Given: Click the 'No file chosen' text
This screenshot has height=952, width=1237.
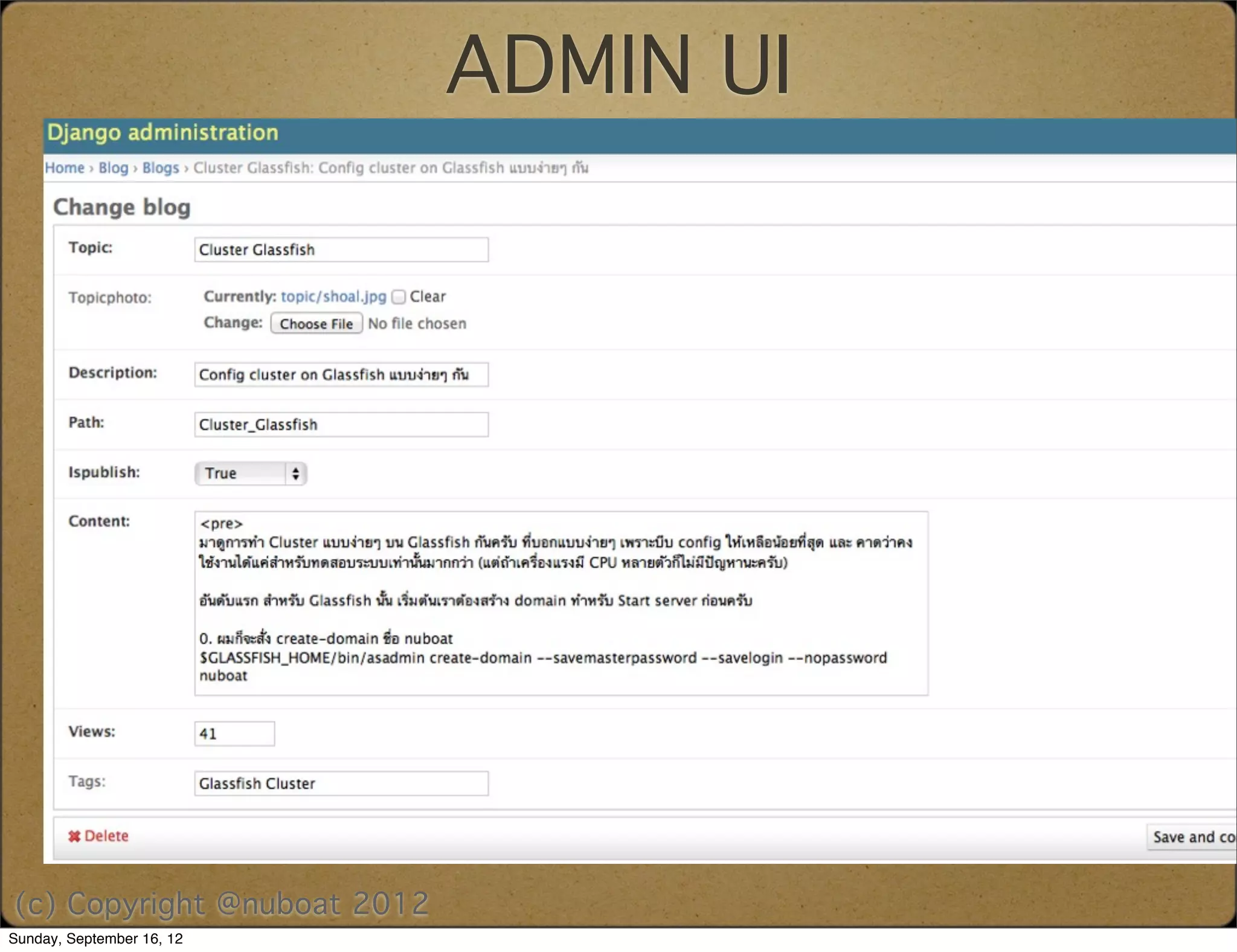Looking at the screenshot, I should pyautogui.click(x=417, y=324).
